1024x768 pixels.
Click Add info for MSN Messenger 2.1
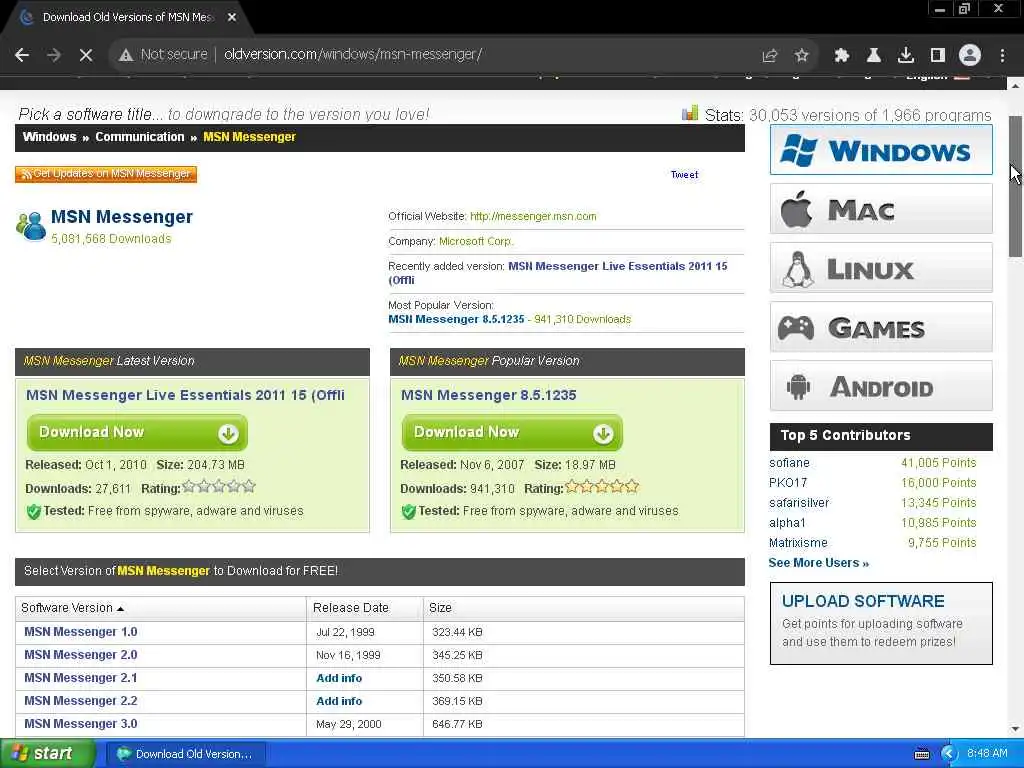click(x=339, y=678)
